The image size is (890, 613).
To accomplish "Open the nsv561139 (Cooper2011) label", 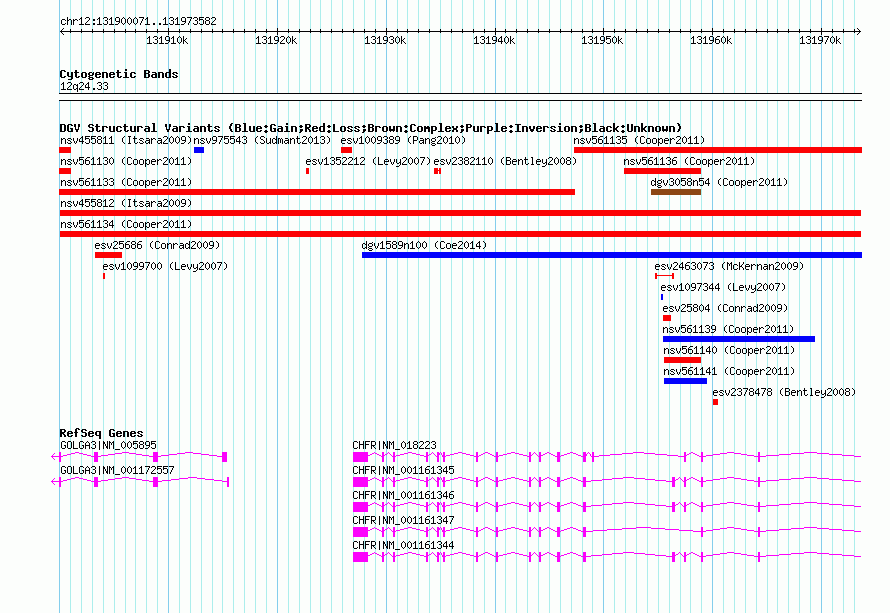I will point(728,329).
